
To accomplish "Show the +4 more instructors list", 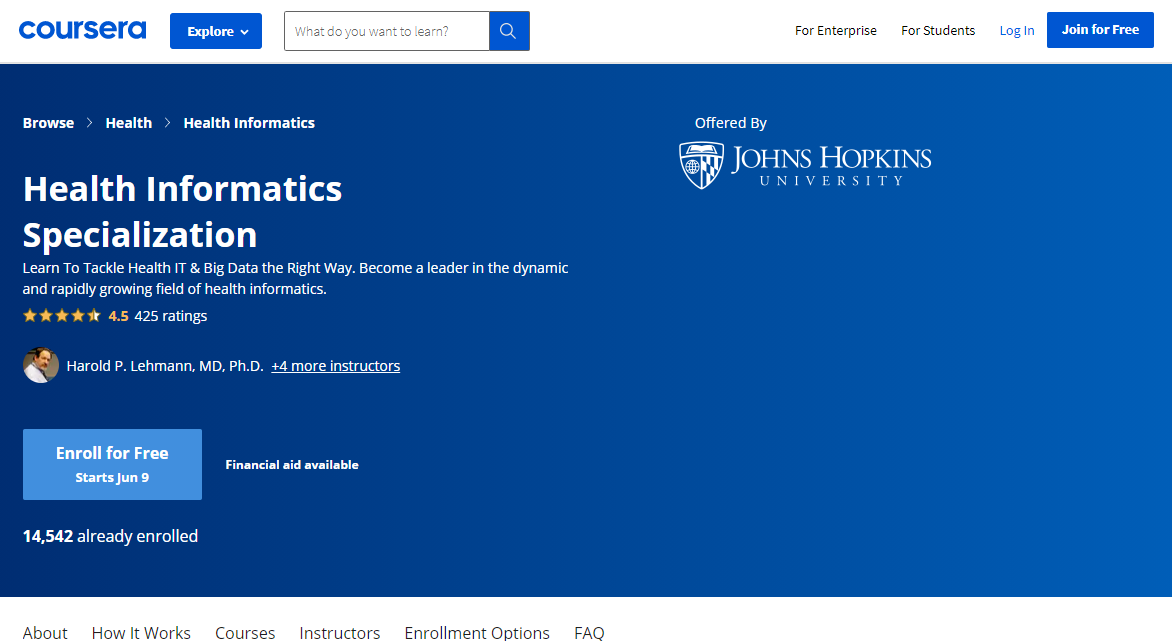I will (x=335, y=366).
